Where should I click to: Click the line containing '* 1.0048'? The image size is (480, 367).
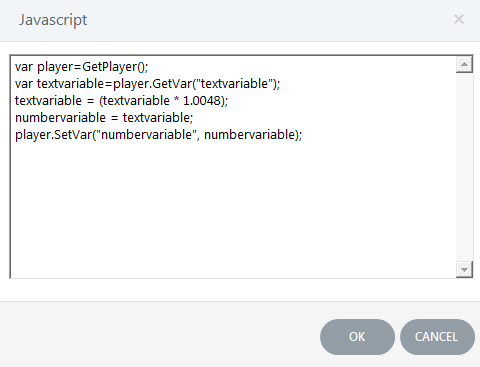(x=121, y=101)
